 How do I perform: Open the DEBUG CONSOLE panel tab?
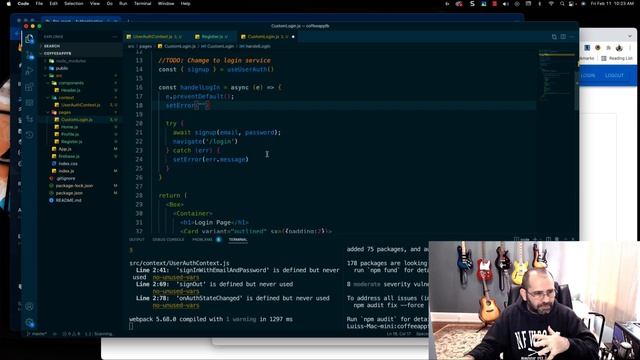tap(168, 240)
